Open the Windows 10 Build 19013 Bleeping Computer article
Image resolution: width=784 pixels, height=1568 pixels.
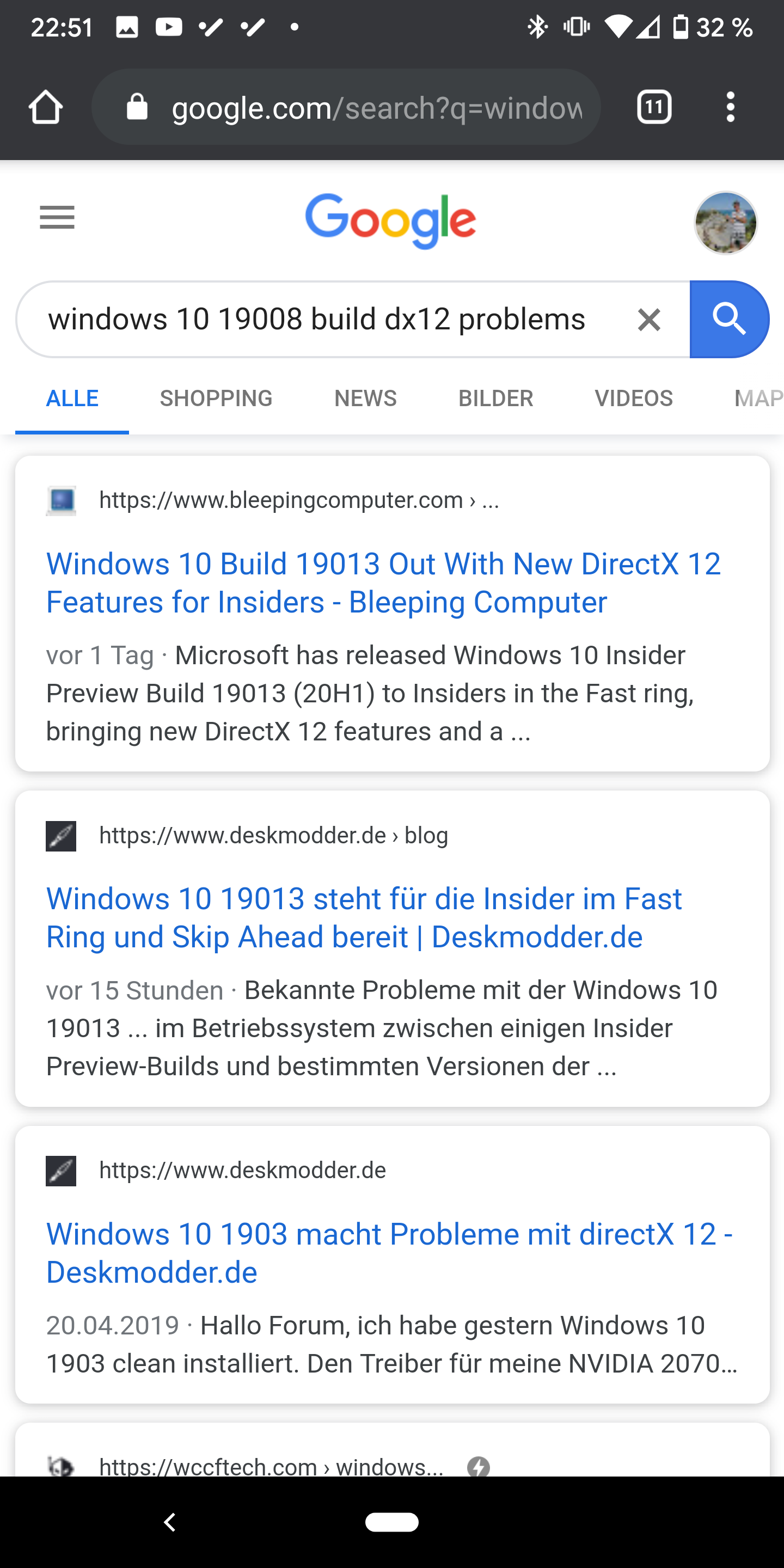pyautogui.click(x=383, y=582)
